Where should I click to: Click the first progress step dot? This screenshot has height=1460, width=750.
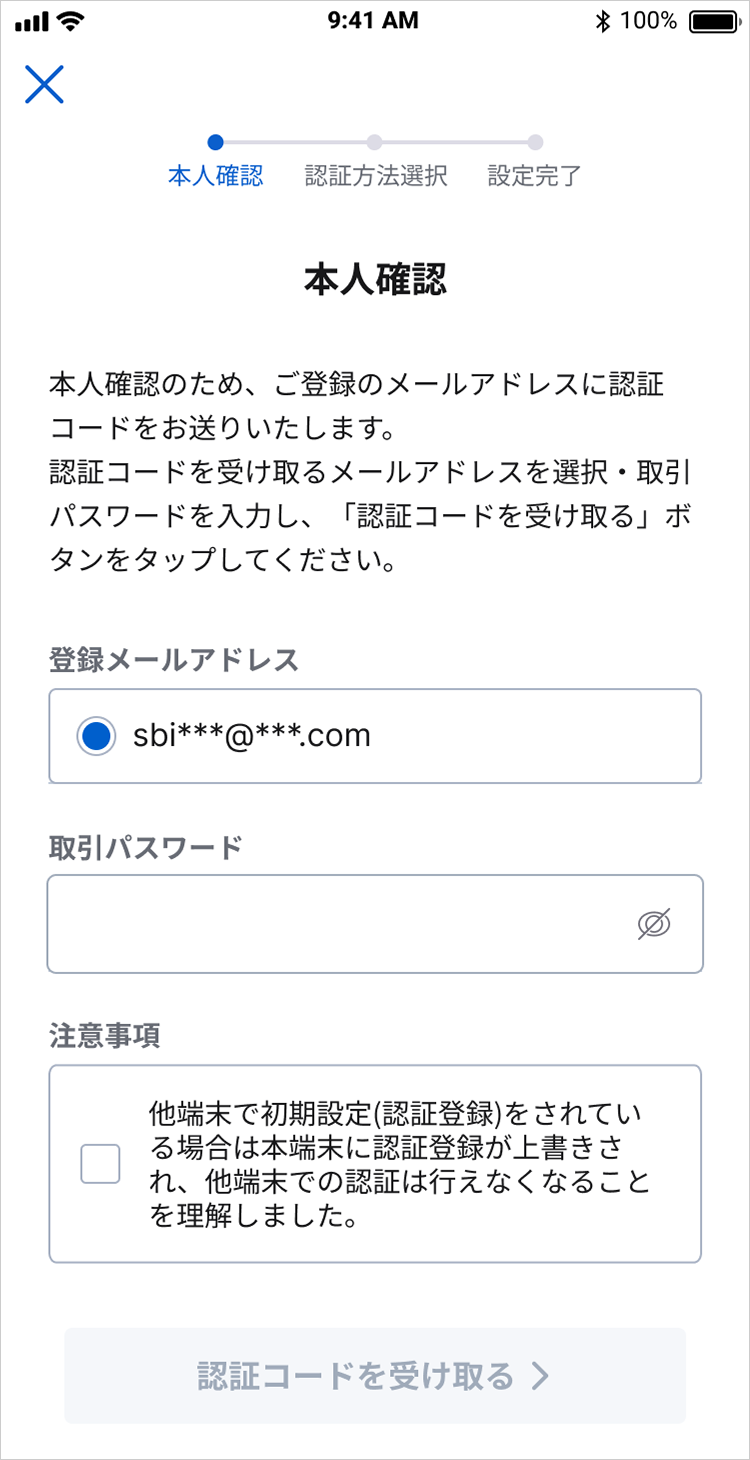[x=216, y=142]
